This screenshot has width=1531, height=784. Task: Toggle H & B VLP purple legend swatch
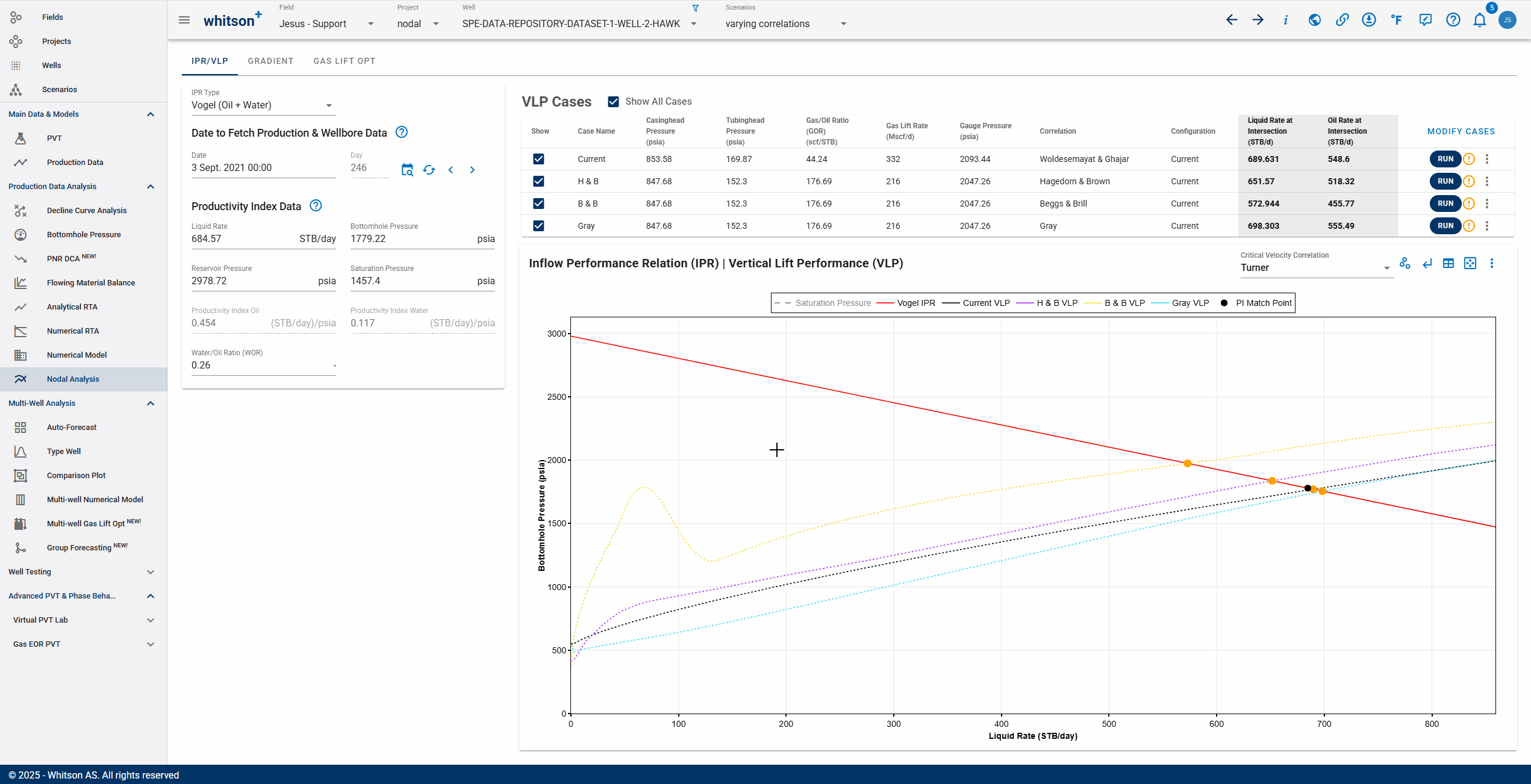pyautogui.click(x=1024, y=303)
